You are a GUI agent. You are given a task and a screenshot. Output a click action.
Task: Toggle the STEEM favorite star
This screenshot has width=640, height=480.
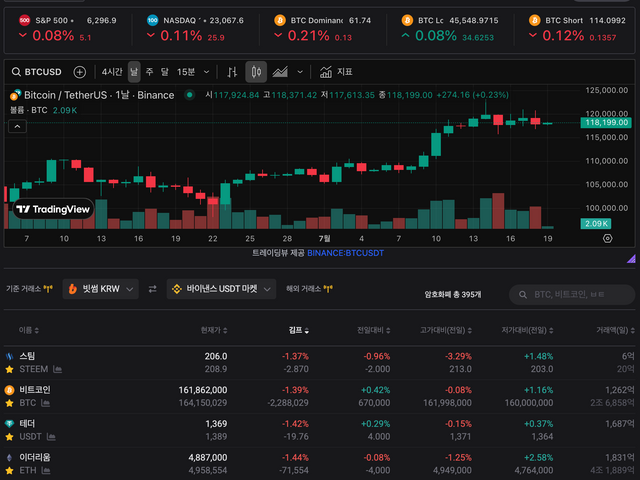9,369
